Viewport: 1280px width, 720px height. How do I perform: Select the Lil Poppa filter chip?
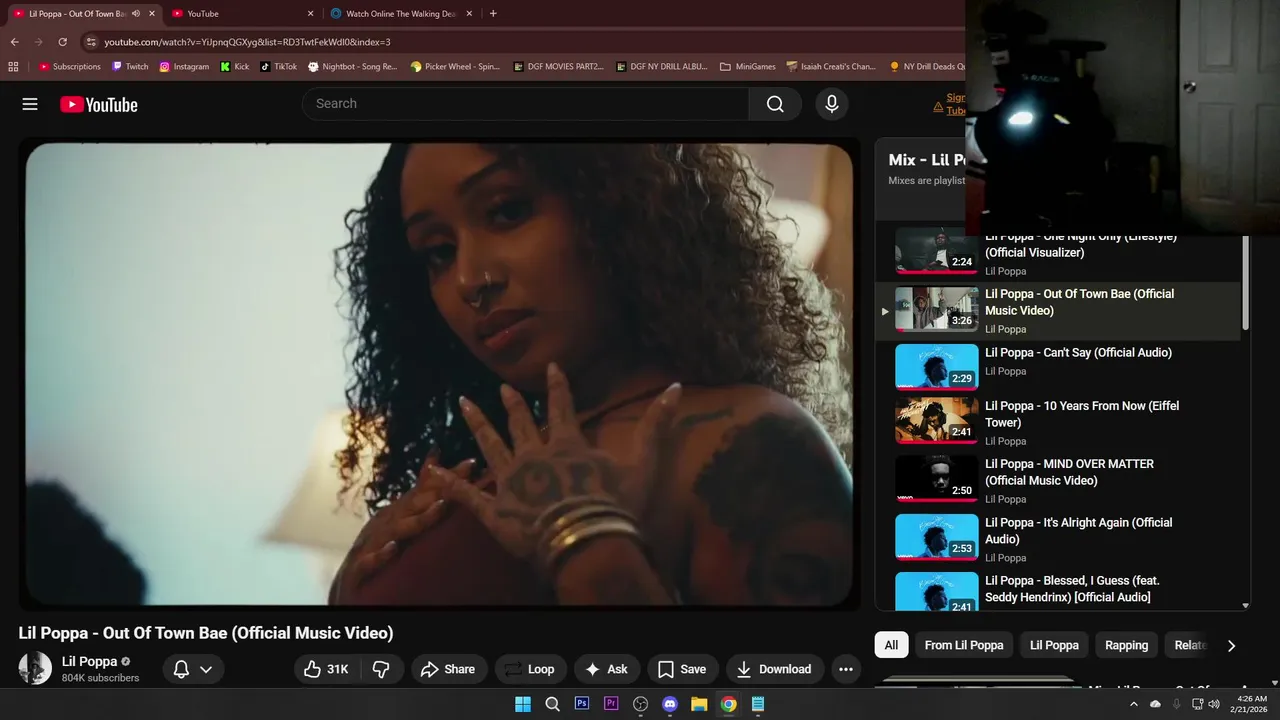coord(1054,645)
